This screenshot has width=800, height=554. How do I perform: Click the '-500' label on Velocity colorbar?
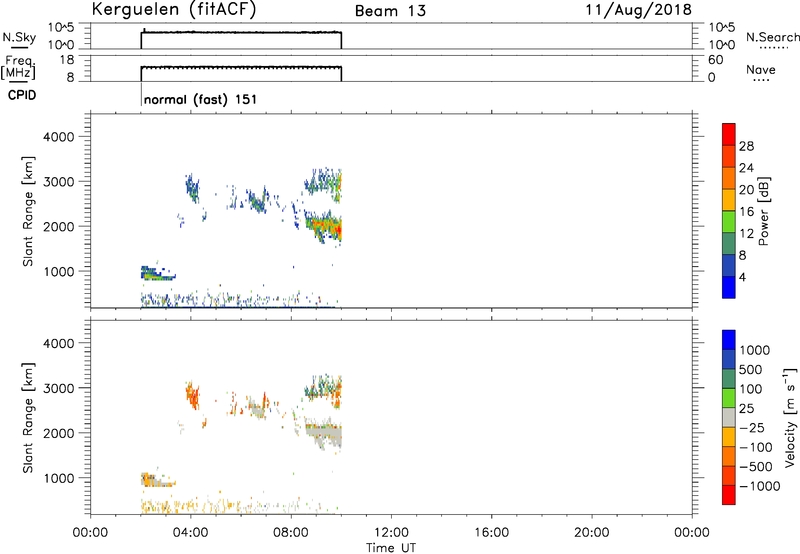756,466
